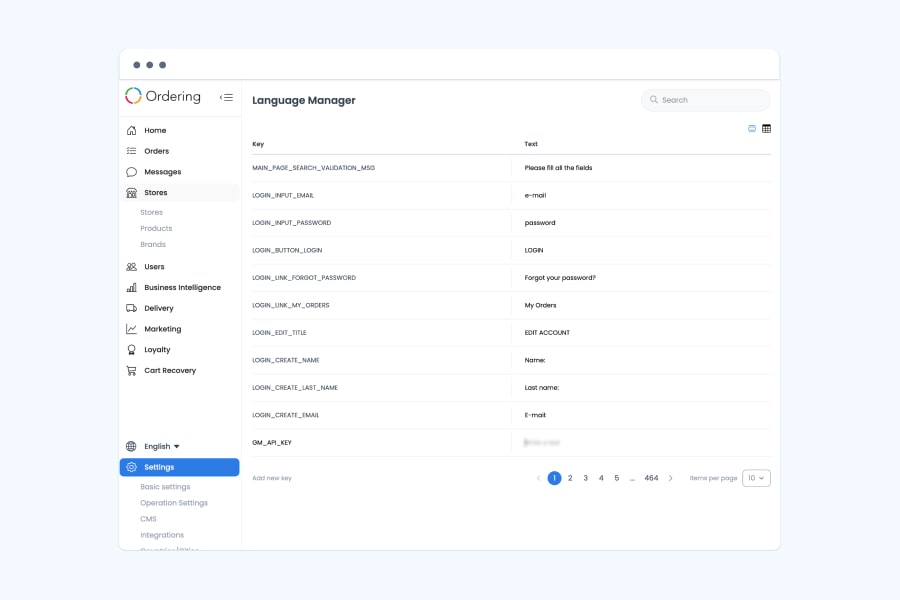Open the CMS submenu entry

pyautogui.click(x=148, y=518)
